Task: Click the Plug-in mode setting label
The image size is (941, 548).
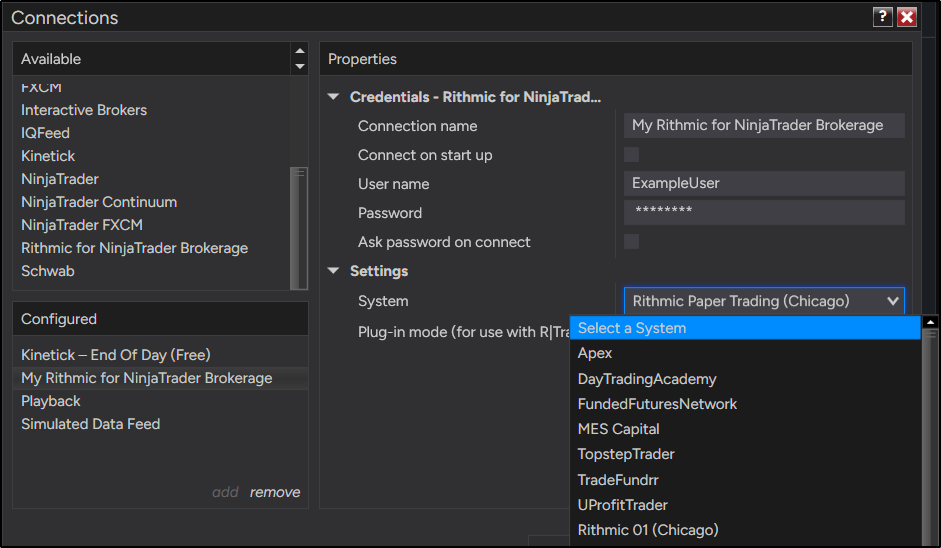Action: (x=463, y=332)
